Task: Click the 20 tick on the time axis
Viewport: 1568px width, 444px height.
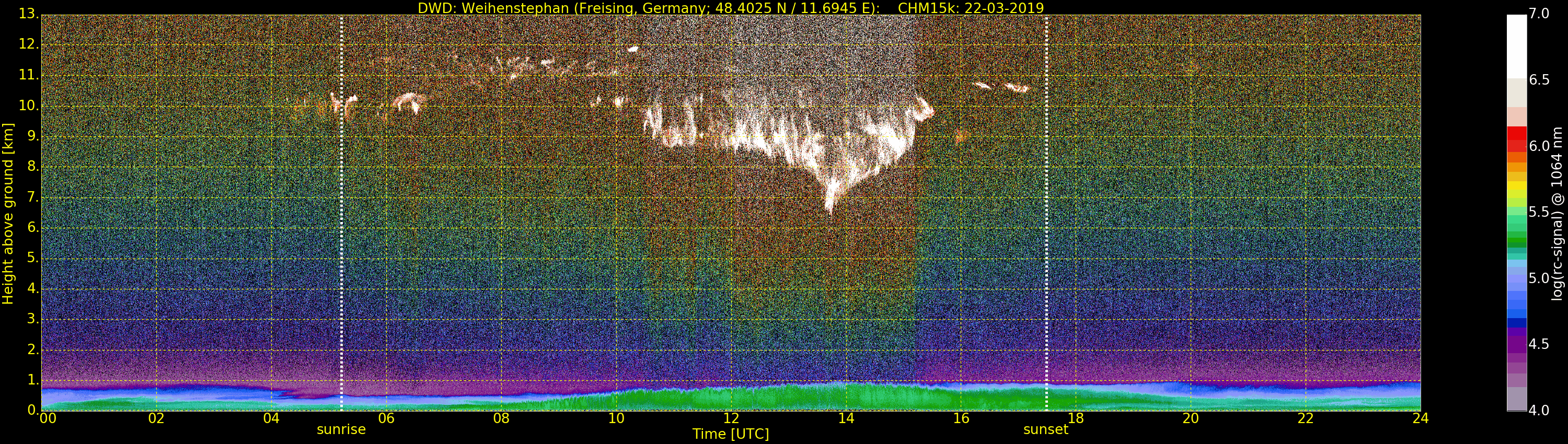Action: pos(1191,418)
